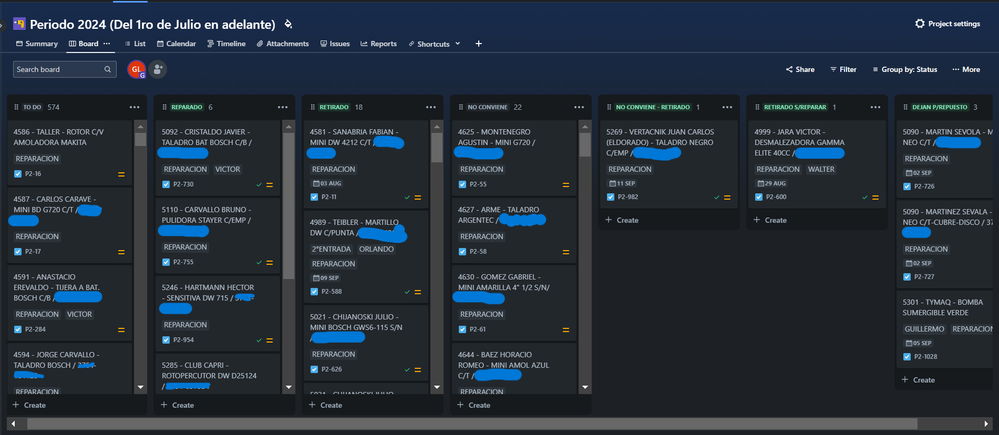Click the 11 SEP due date badge

622,183
